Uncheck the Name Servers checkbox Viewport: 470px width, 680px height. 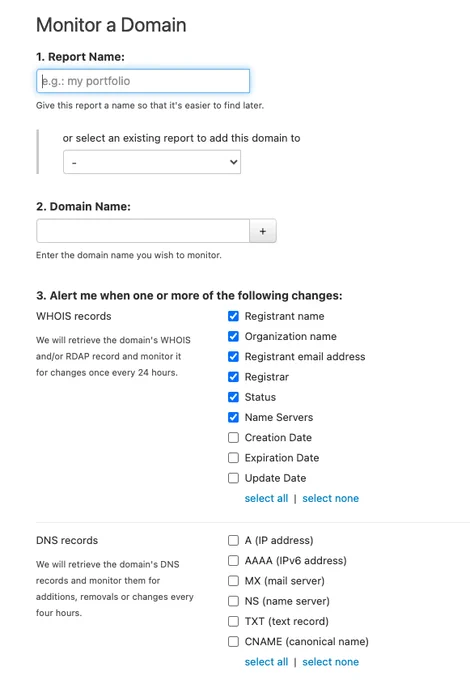pos(233,417)
